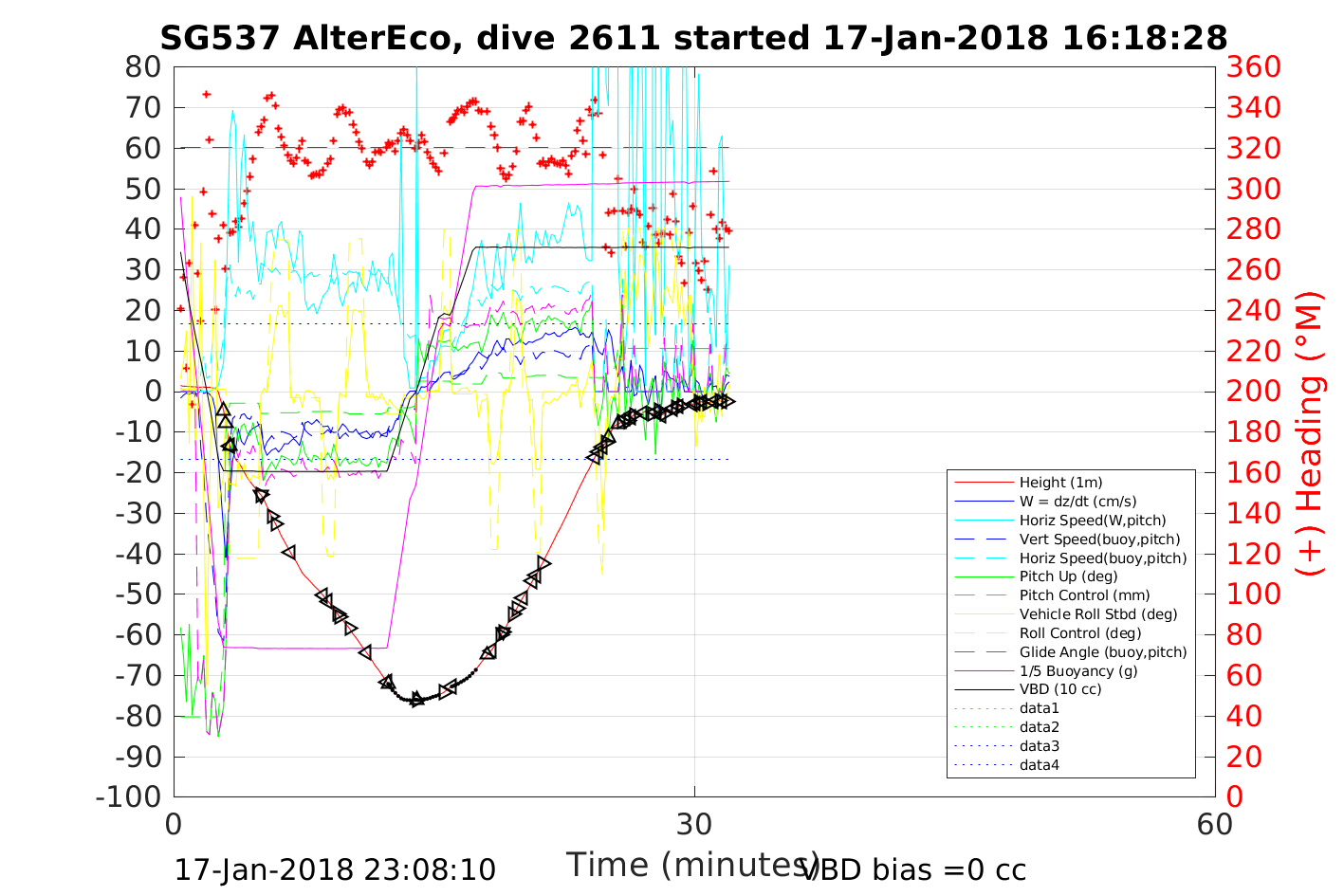Screen dimensions: 1344x896
Task: Click the red '180' heading tick label
Action: pos(1253,431)
